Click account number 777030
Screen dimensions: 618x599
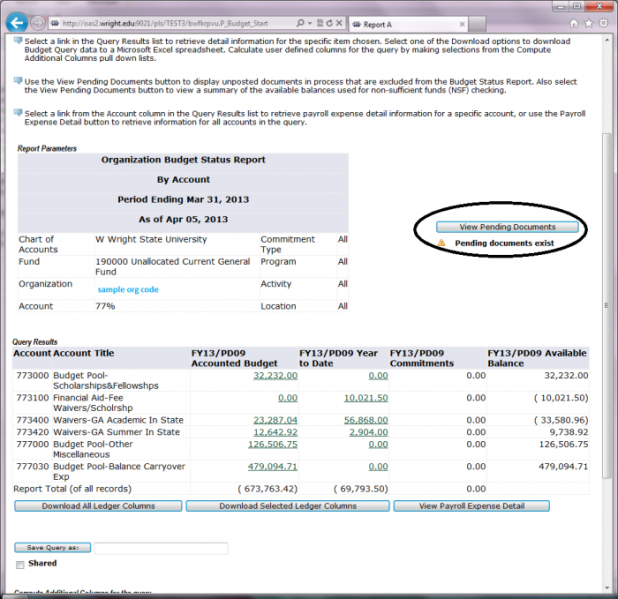coord(32,466)
